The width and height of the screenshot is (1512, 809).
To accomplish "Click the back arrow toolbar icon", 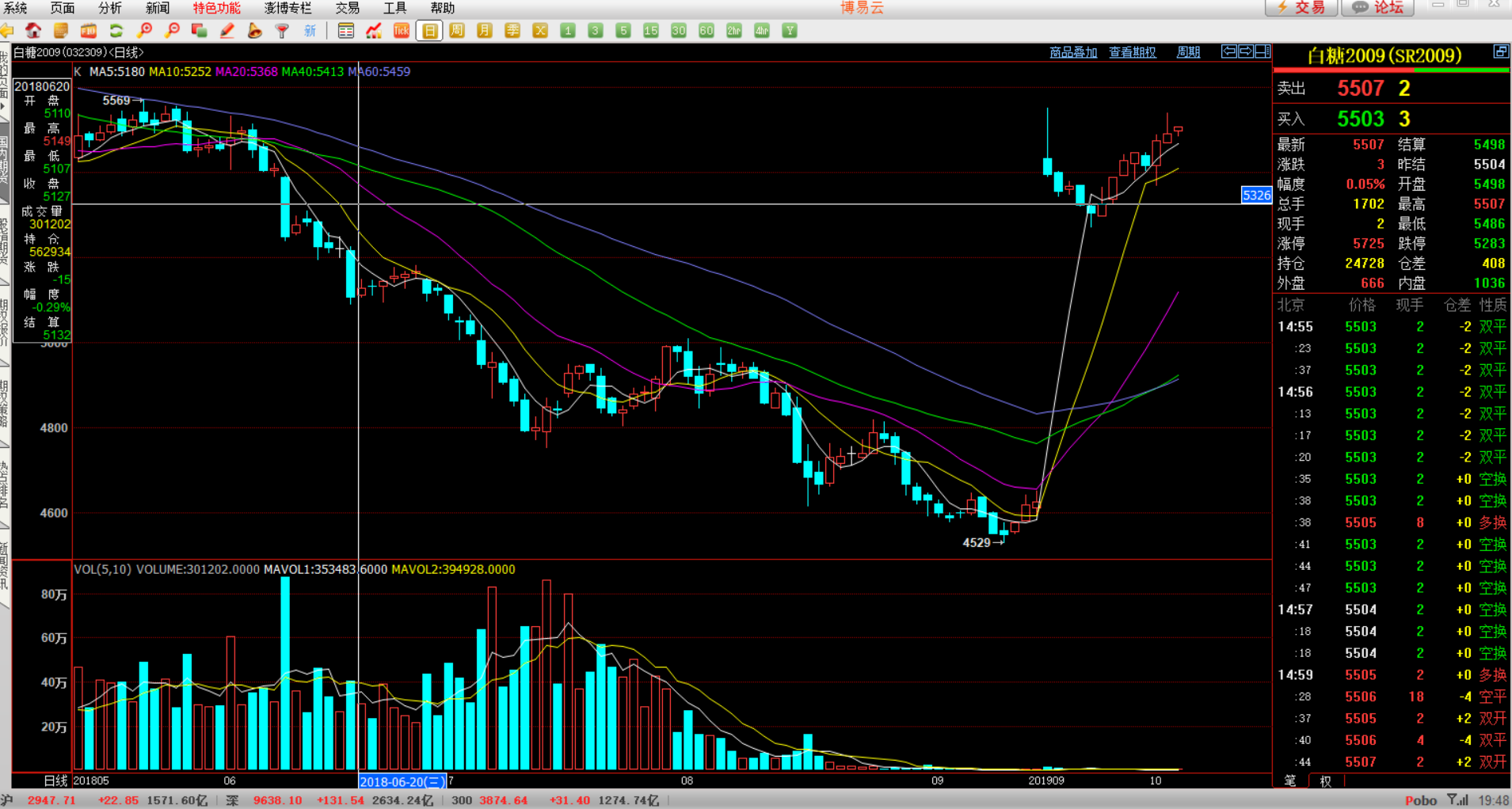I will coord(7,31).
